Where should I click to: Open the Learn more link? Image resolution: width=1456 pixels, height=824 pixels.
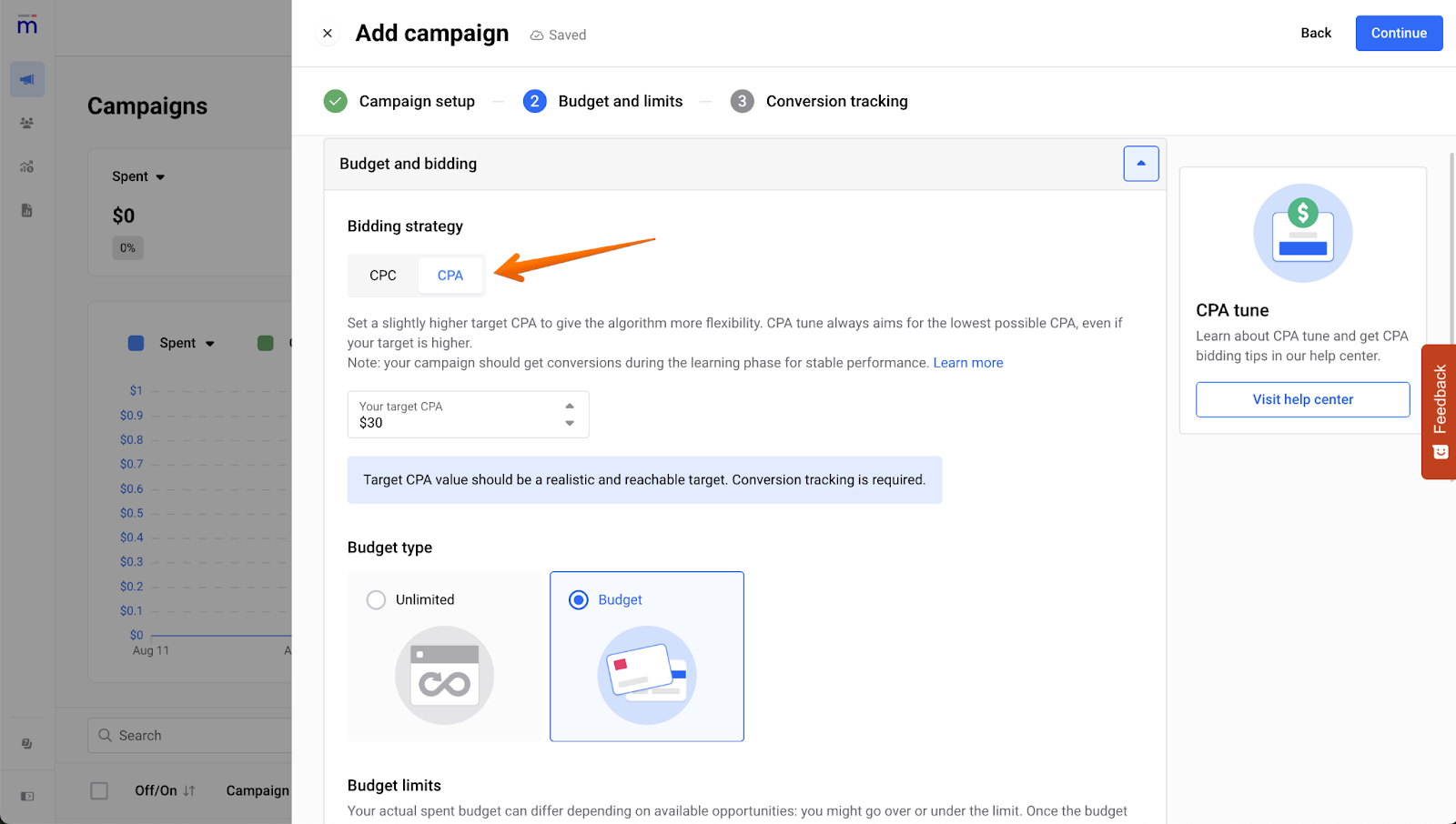tap(968, 363)
